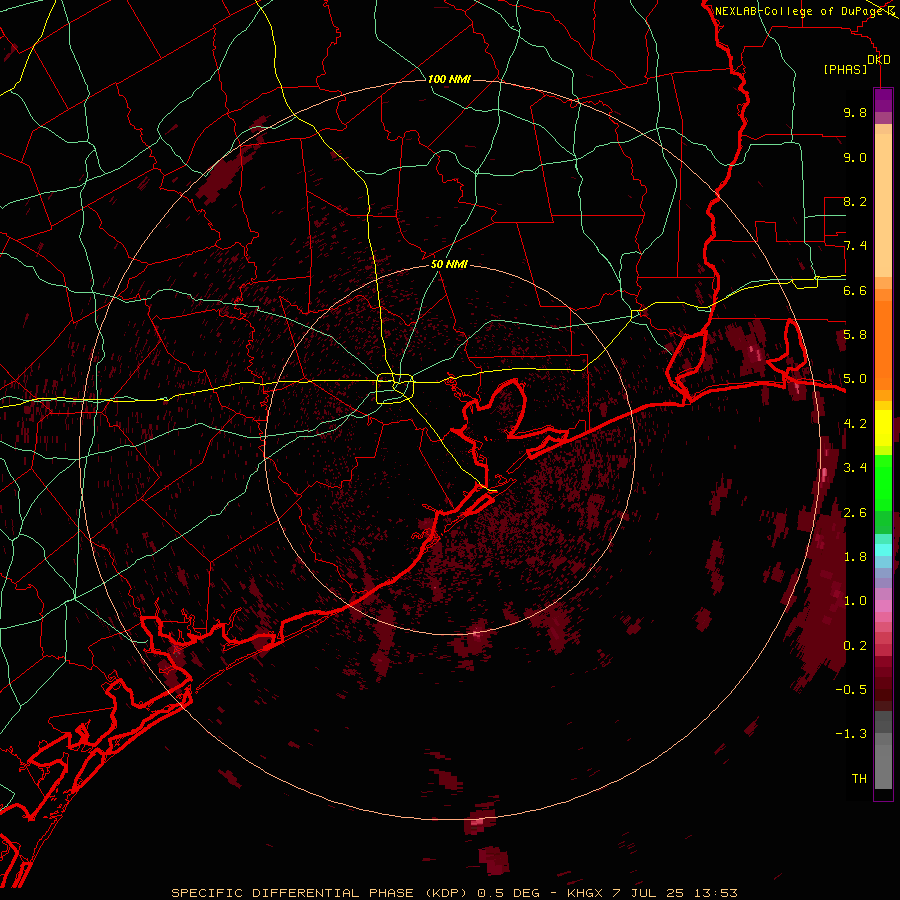Click the [PHAS] units label
900x900 pixels.
[845, 70]
